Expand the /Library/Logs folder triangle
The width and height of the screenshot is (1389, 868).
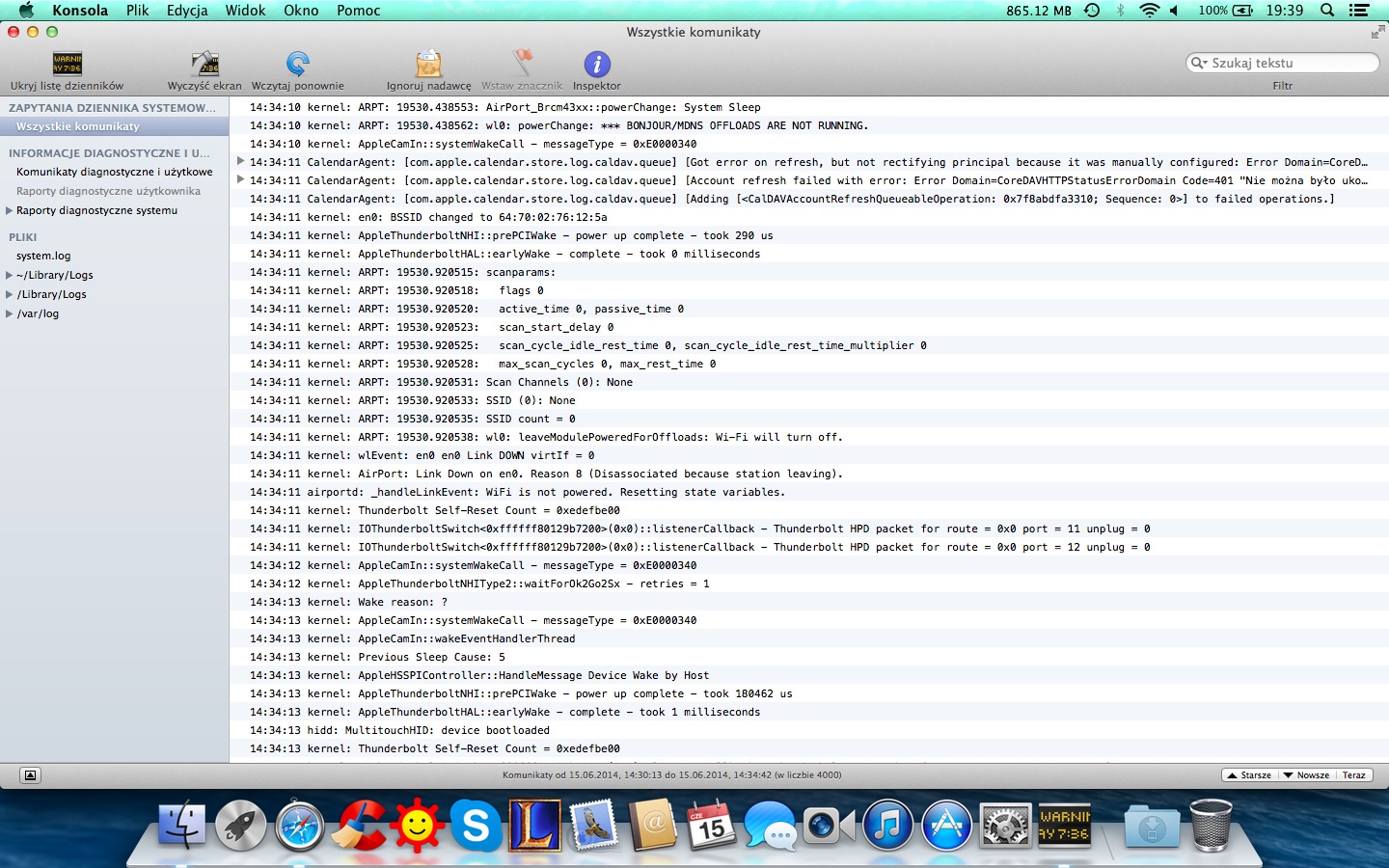[10, 294]
